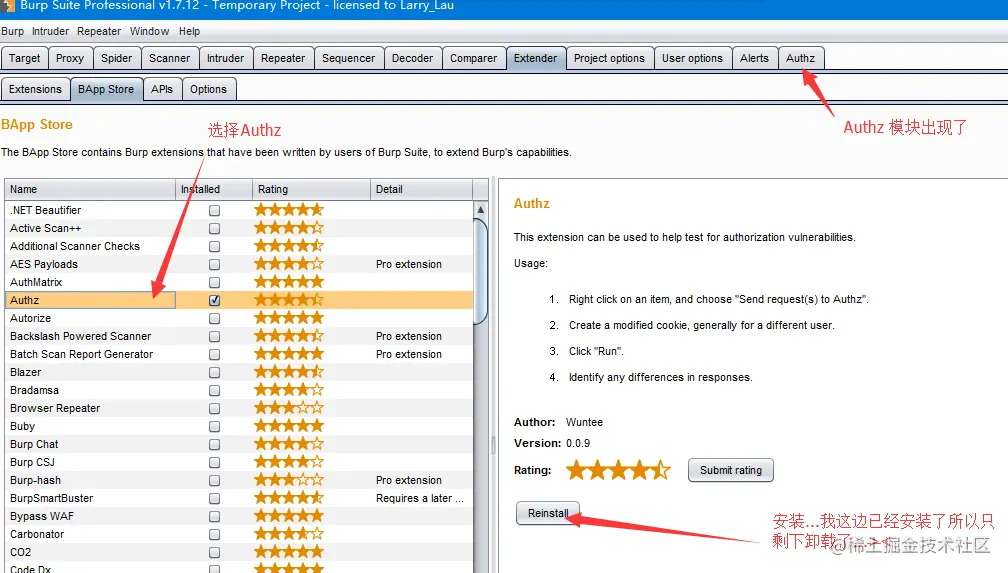
Task: Toggle installed checkbox for Bypass WAF
Action: (214, 516)
